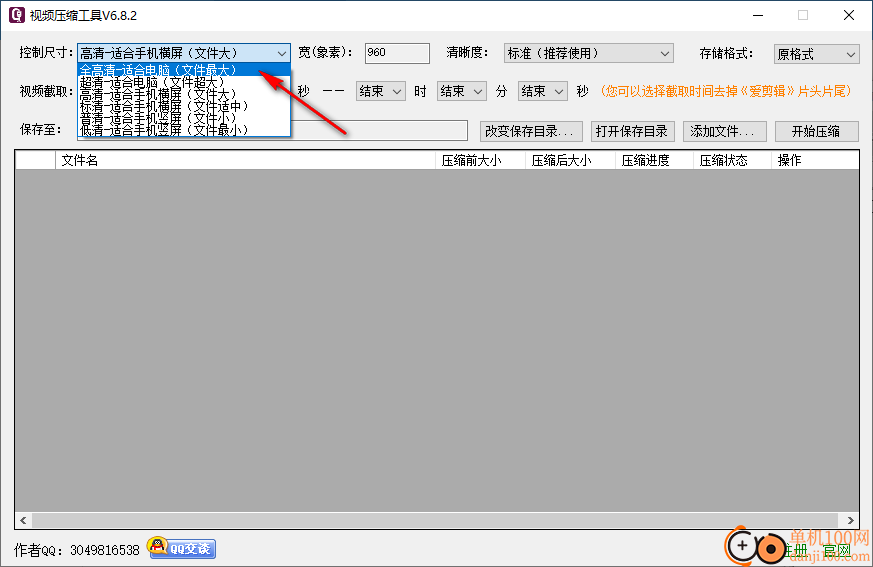This screenshot has height=567, width=873.
Task: Start compression with 开始压缩 button
Action: pos(817,131)
